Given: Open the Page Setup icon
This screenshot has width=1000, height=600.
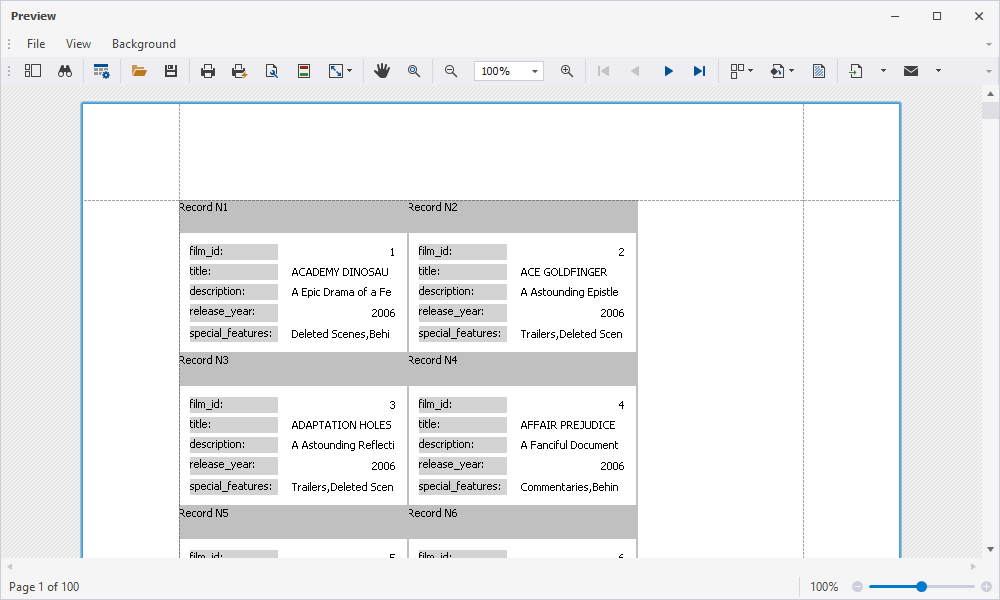Looking at the screenshot, I should click(x=272, y=71).
